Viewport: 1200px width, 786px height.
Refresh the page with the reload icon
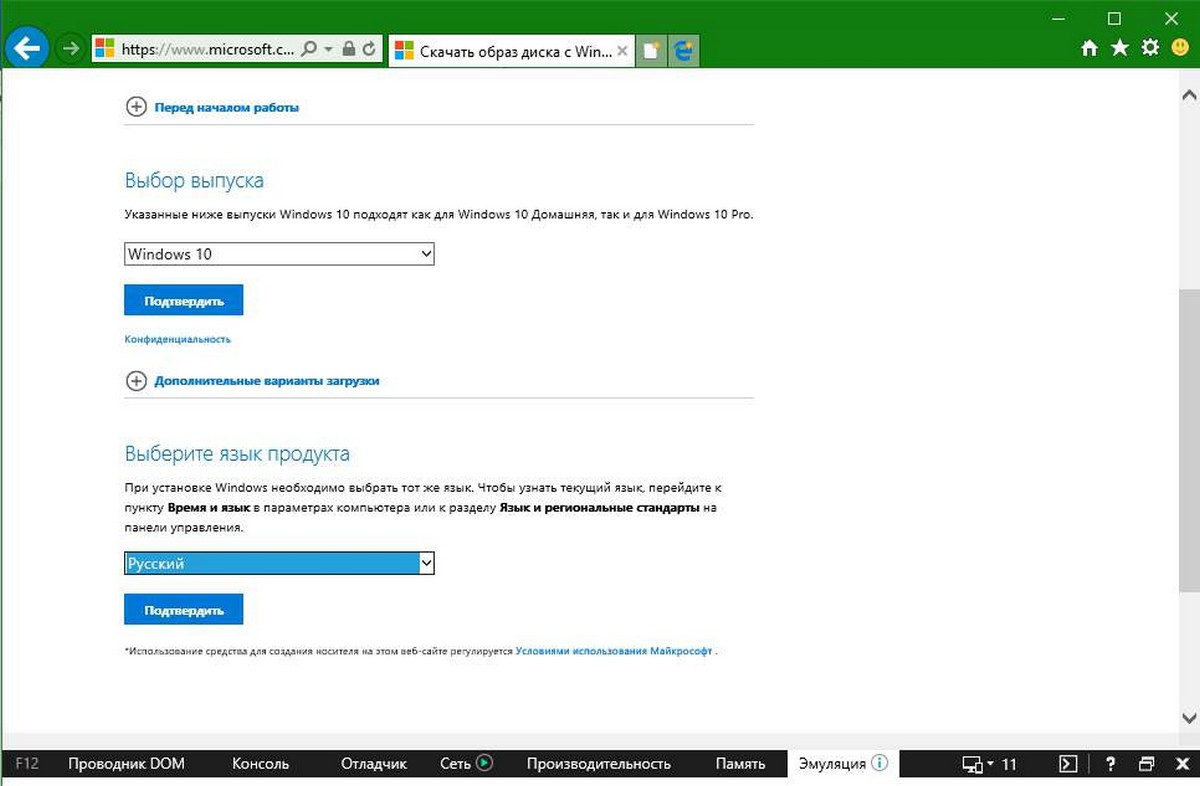(x=369, y=48)
